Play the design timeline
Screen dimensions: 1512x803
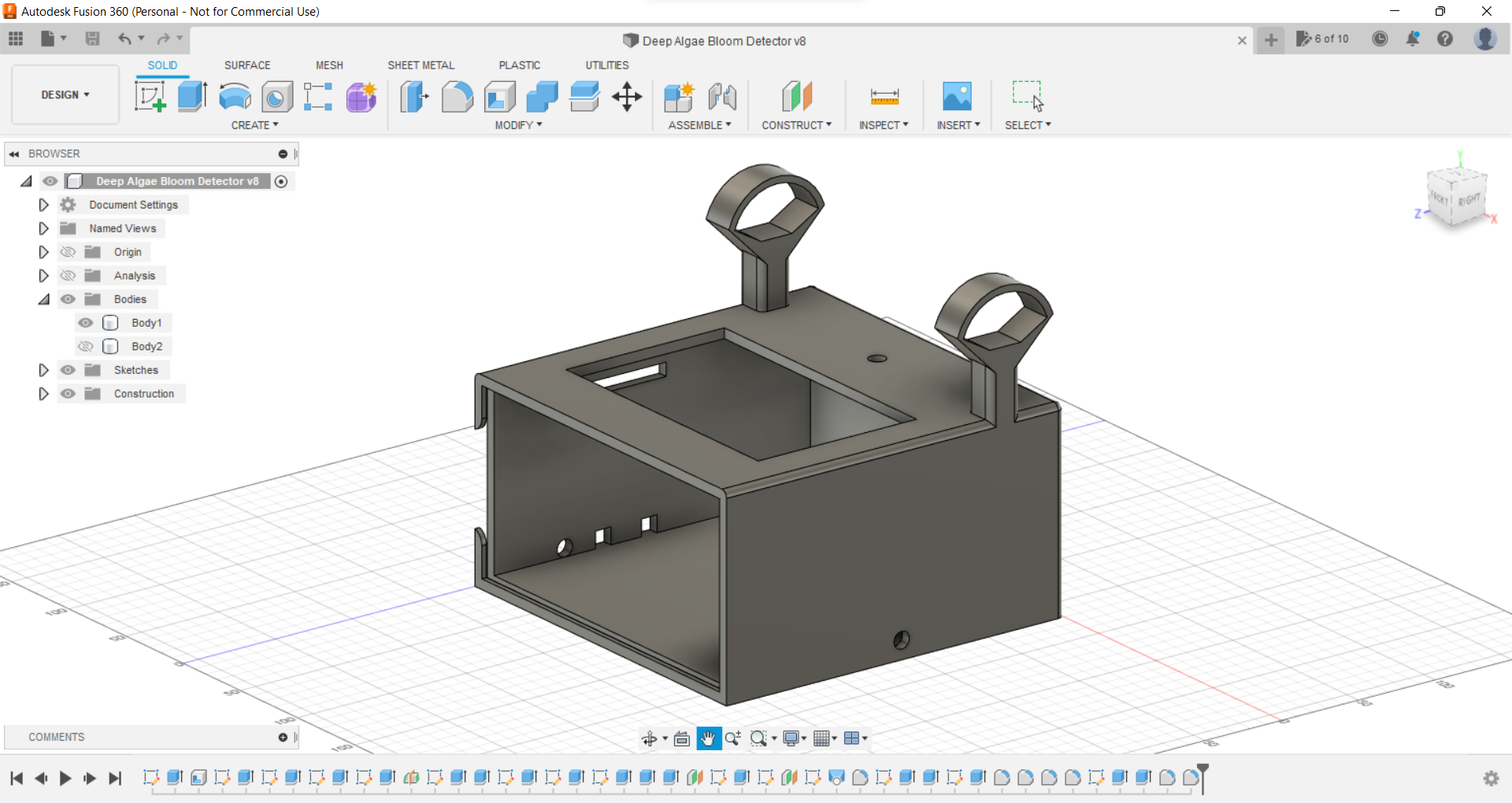[65, 779]
